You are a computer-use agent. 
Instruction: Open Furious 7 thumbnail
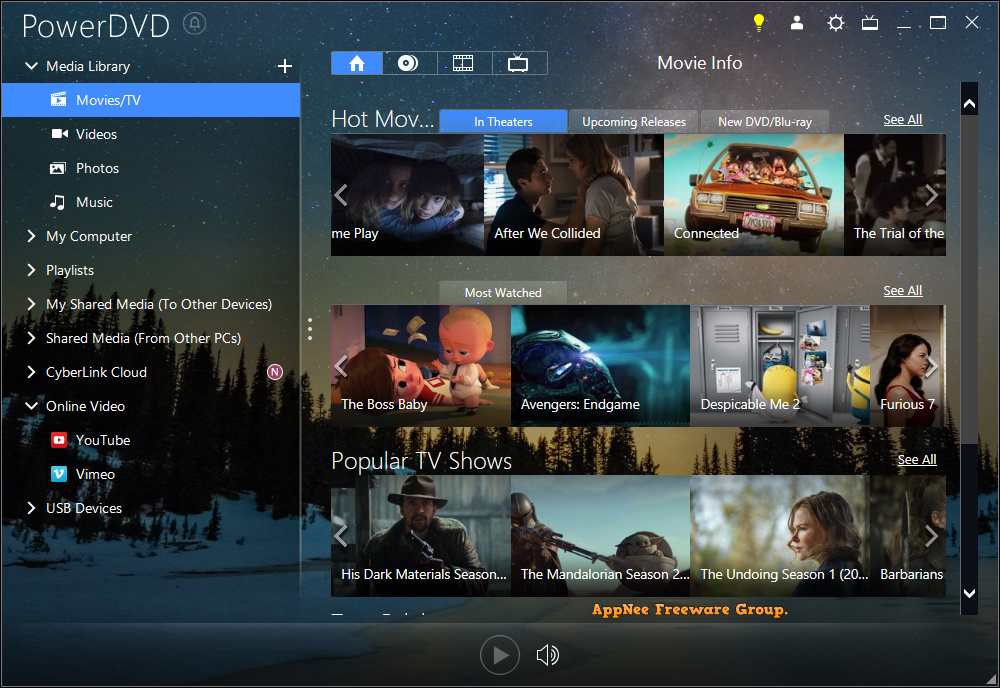click(x=908, y=365)
